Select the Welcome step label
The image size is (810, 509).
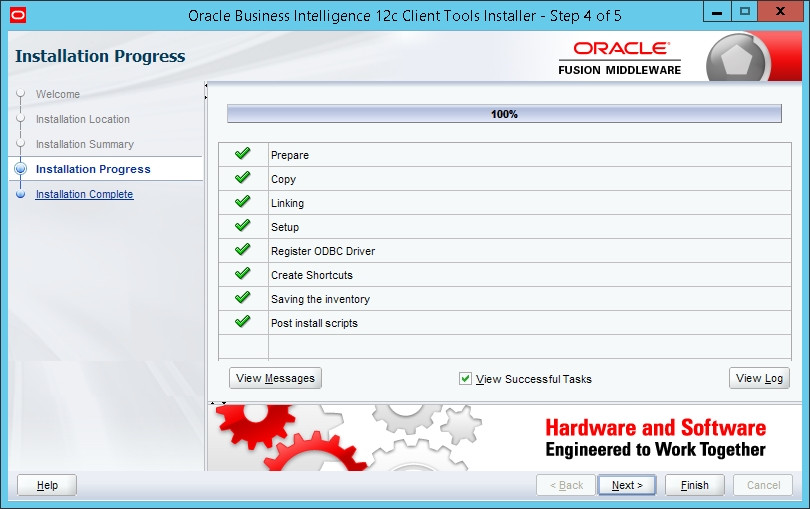[x=58, y=94]
